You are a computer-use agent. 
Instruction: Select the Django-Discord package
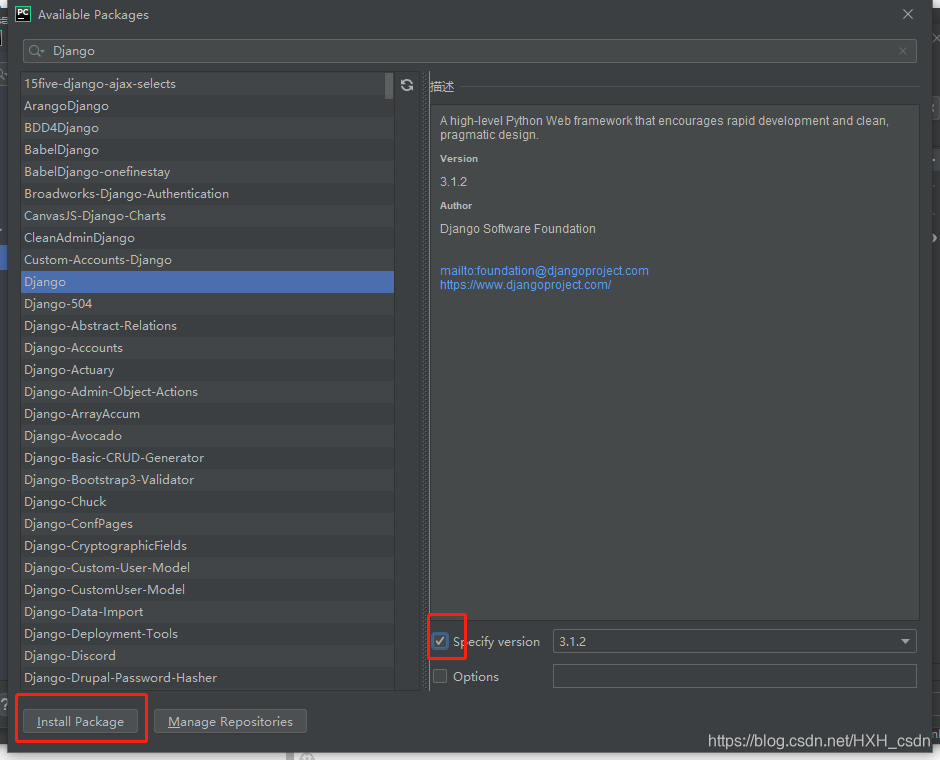(207, 656)
